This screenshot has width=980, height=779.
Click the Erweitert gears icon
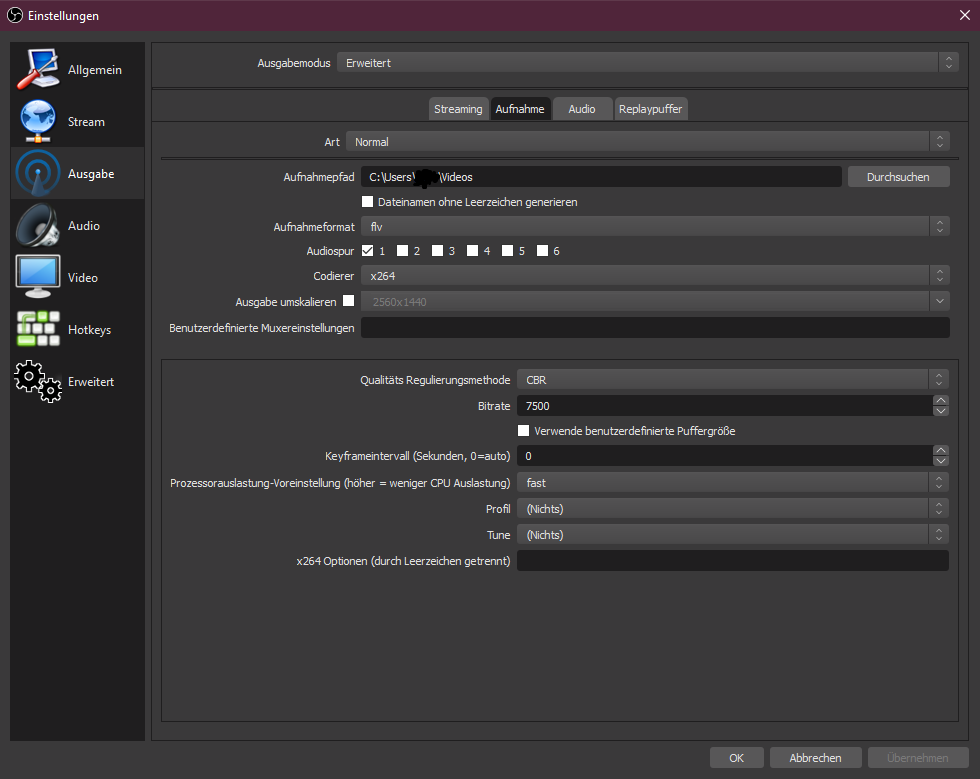(x=38, y=381)
